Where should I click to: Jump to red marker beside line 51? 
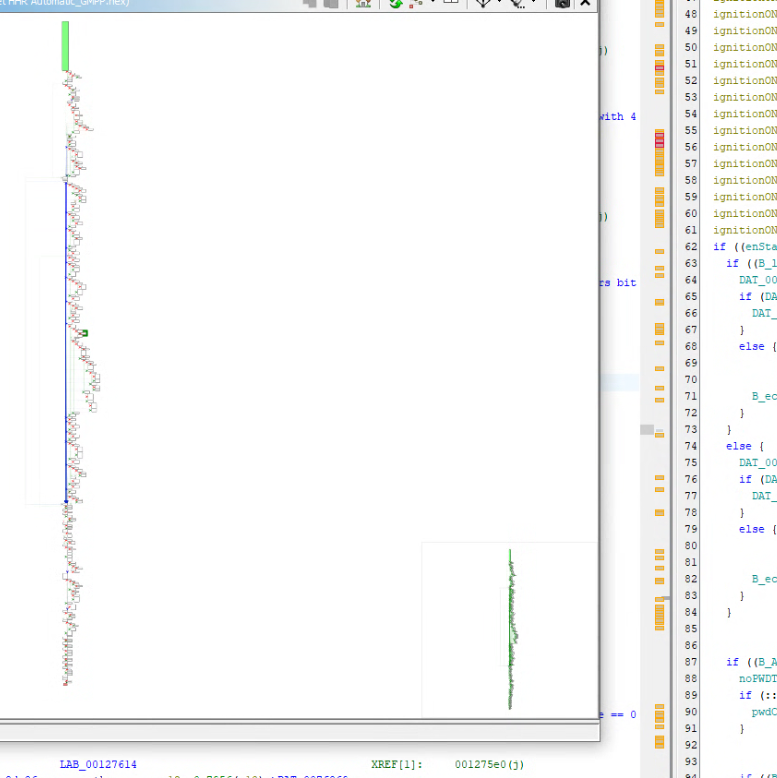(x=659, y=67)
